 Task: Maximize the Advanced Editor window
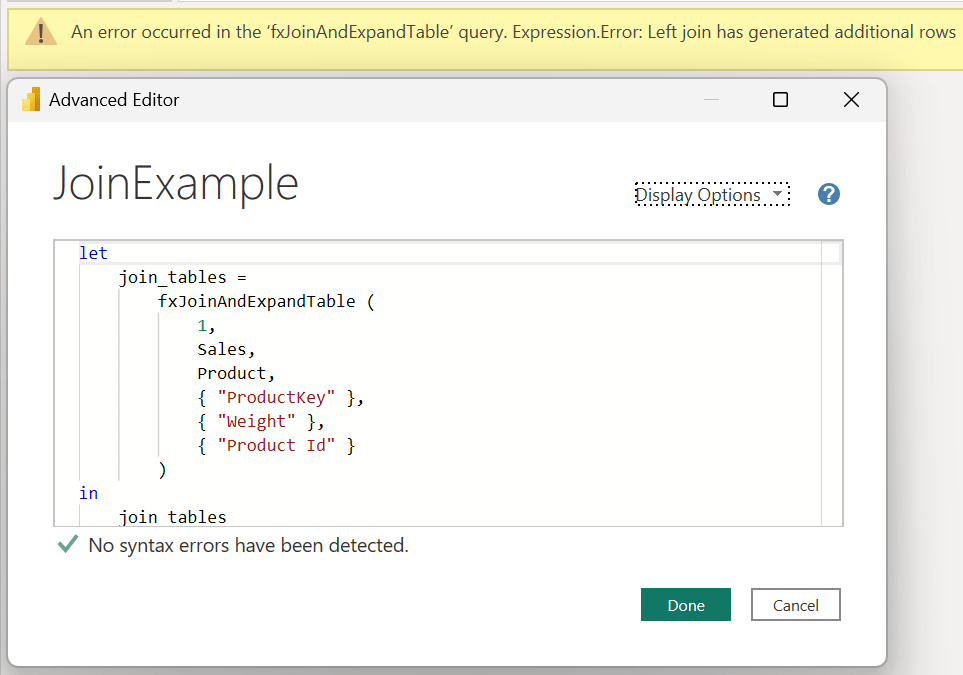781,100
